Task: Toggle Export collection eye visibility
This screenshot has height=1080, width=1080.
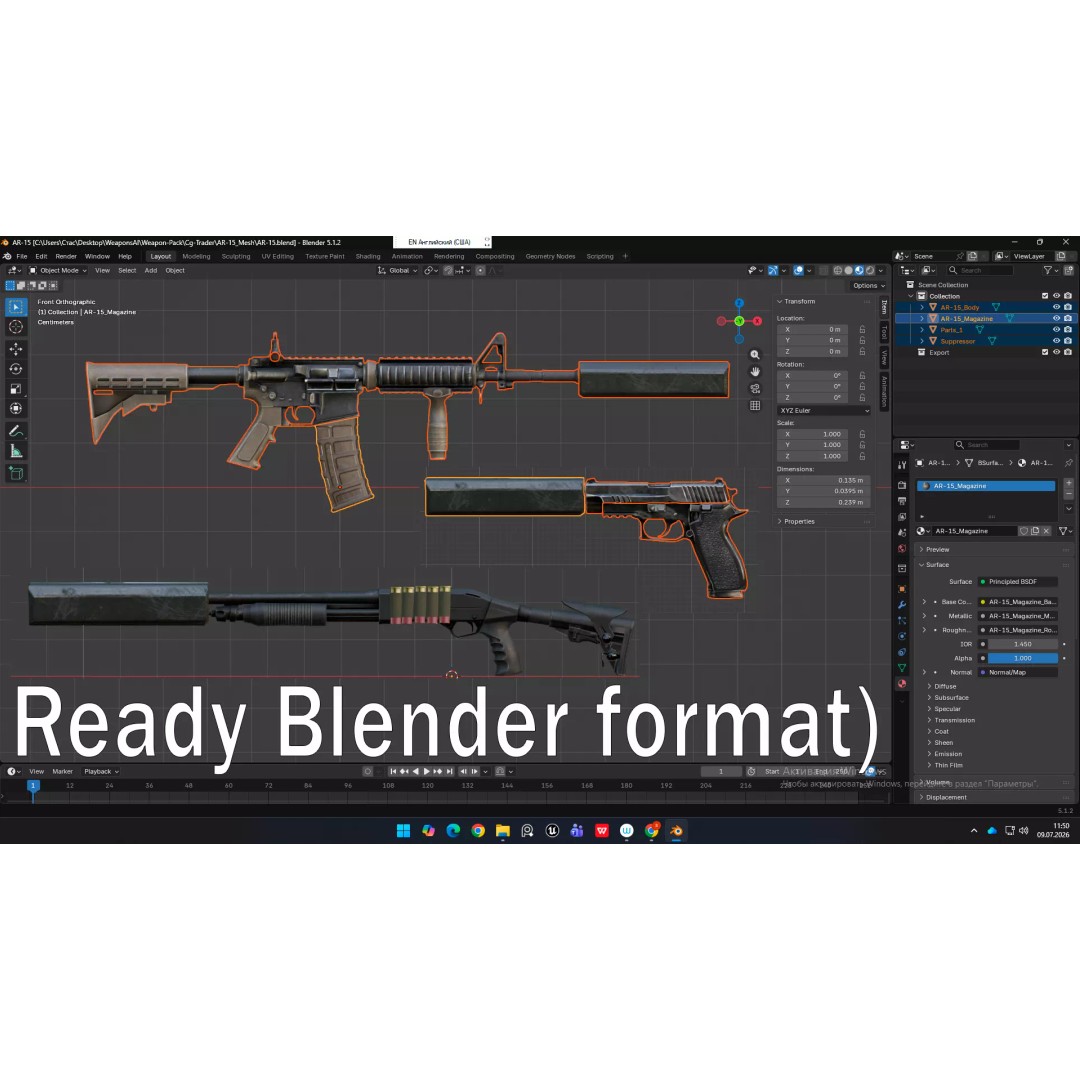Action: tap(1056, 352)
